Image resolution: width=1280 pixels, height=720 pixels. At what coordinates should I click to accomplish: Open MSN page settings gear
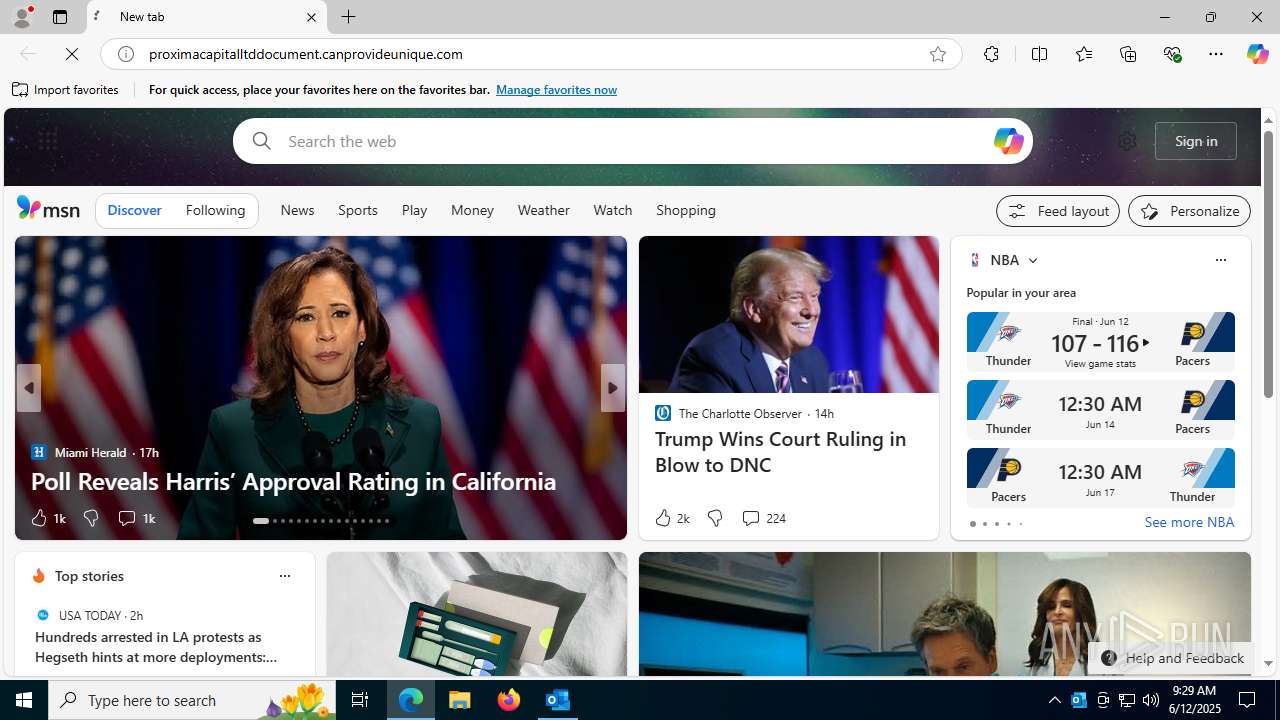1127,141
